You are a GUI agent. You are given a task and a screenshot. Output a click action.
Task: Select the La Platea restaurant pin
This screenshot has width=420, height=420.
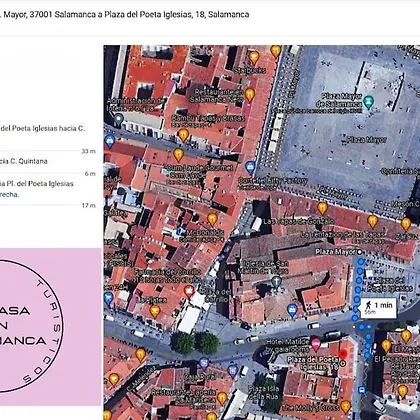155,311
